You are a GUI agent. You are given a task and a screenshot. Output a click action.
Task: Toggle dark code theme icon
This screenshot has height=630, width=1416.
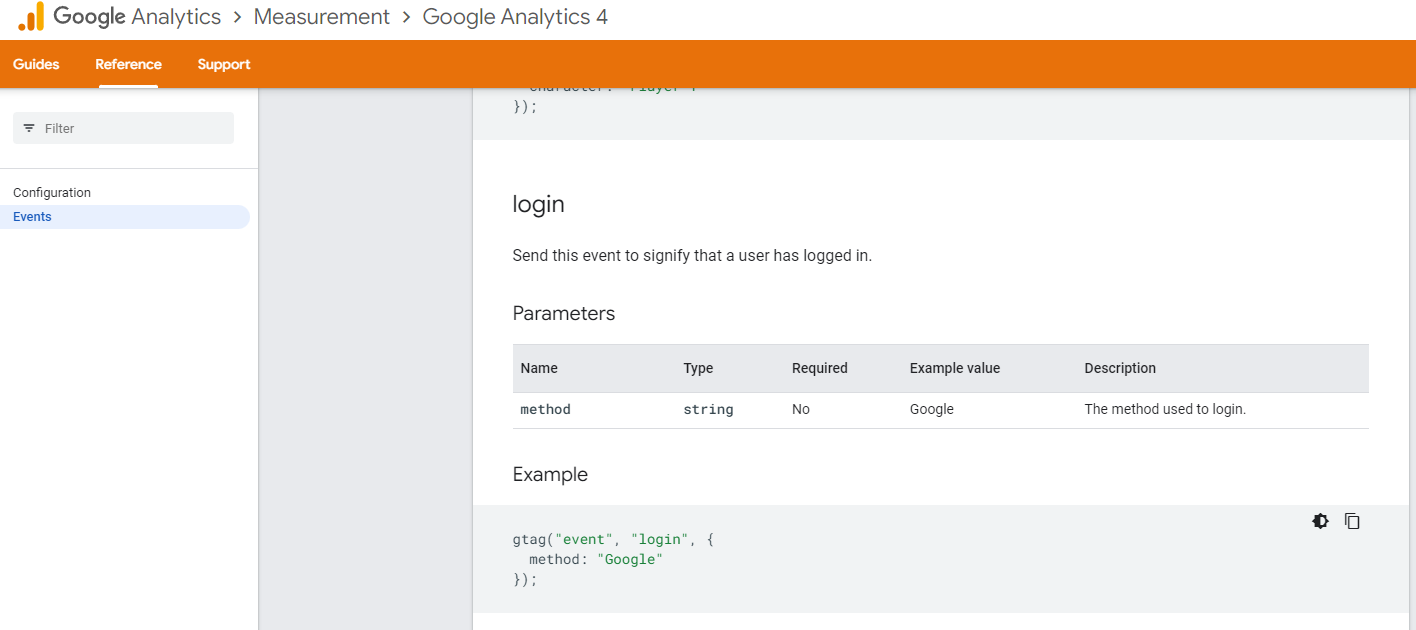[x=1321, y=521]
